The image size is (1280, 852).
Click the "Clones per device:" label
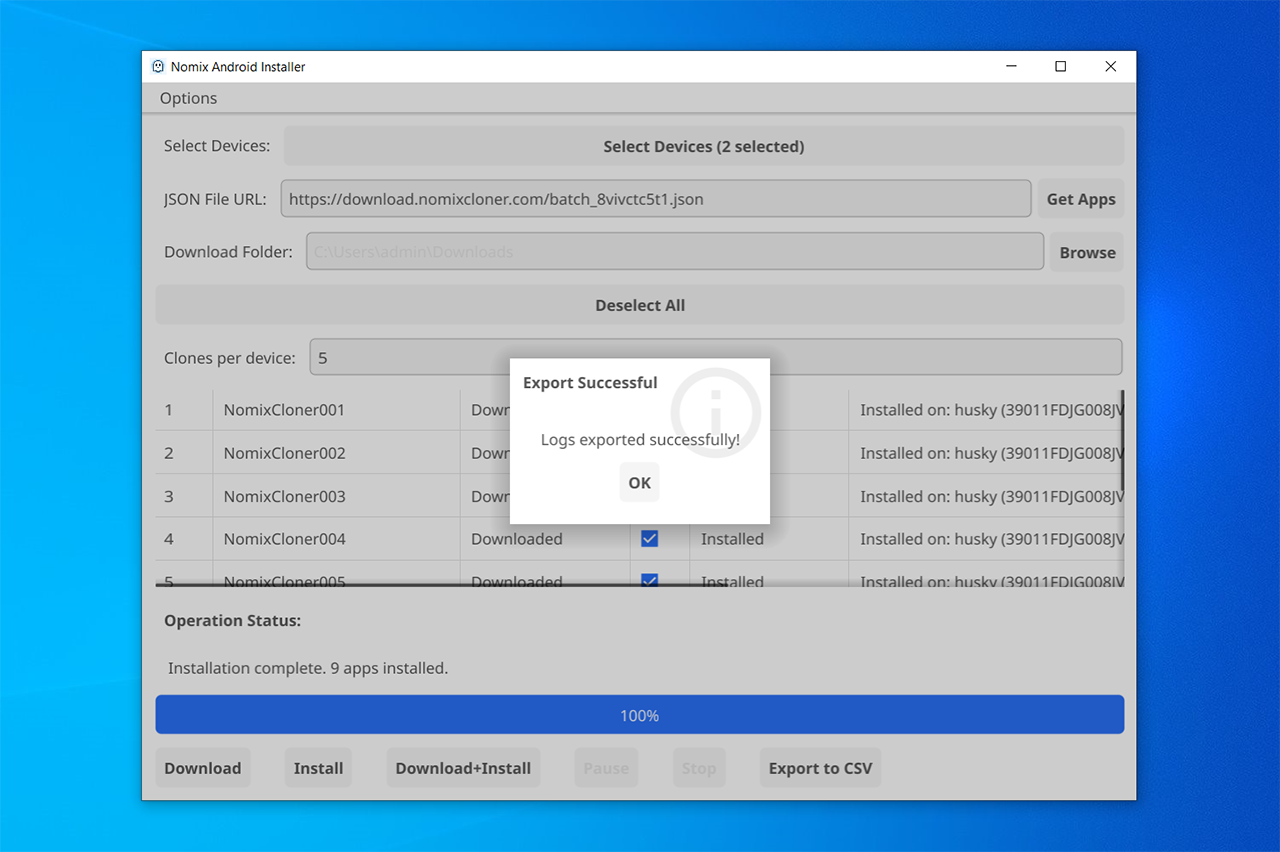point(230,357)
